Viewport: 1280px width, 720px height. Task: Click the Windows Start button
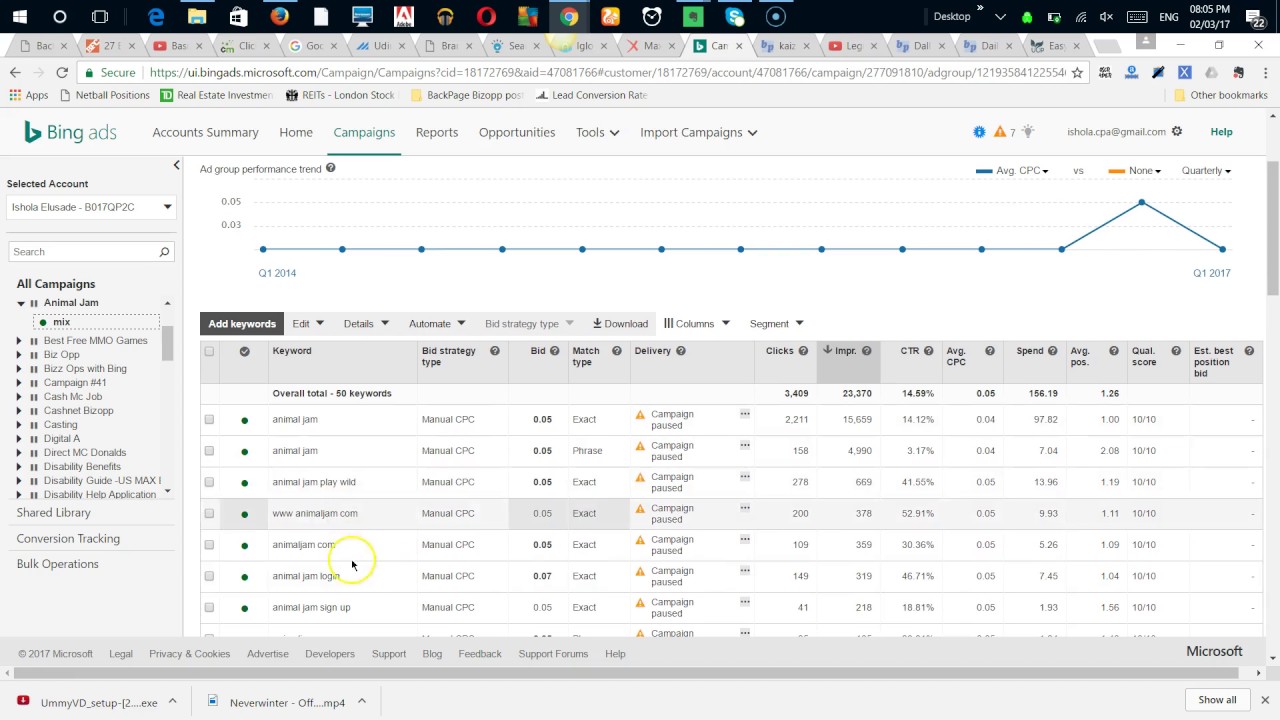[x=19, y=17]
